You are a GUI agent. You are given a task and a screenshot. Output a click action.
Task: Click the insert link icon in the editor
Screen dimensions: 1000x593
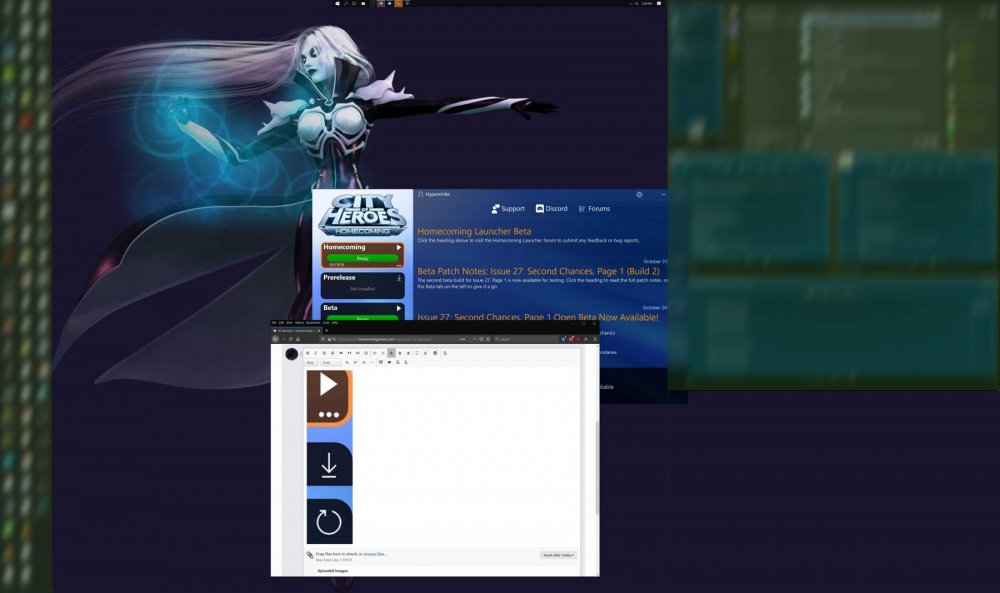(347, 363)
